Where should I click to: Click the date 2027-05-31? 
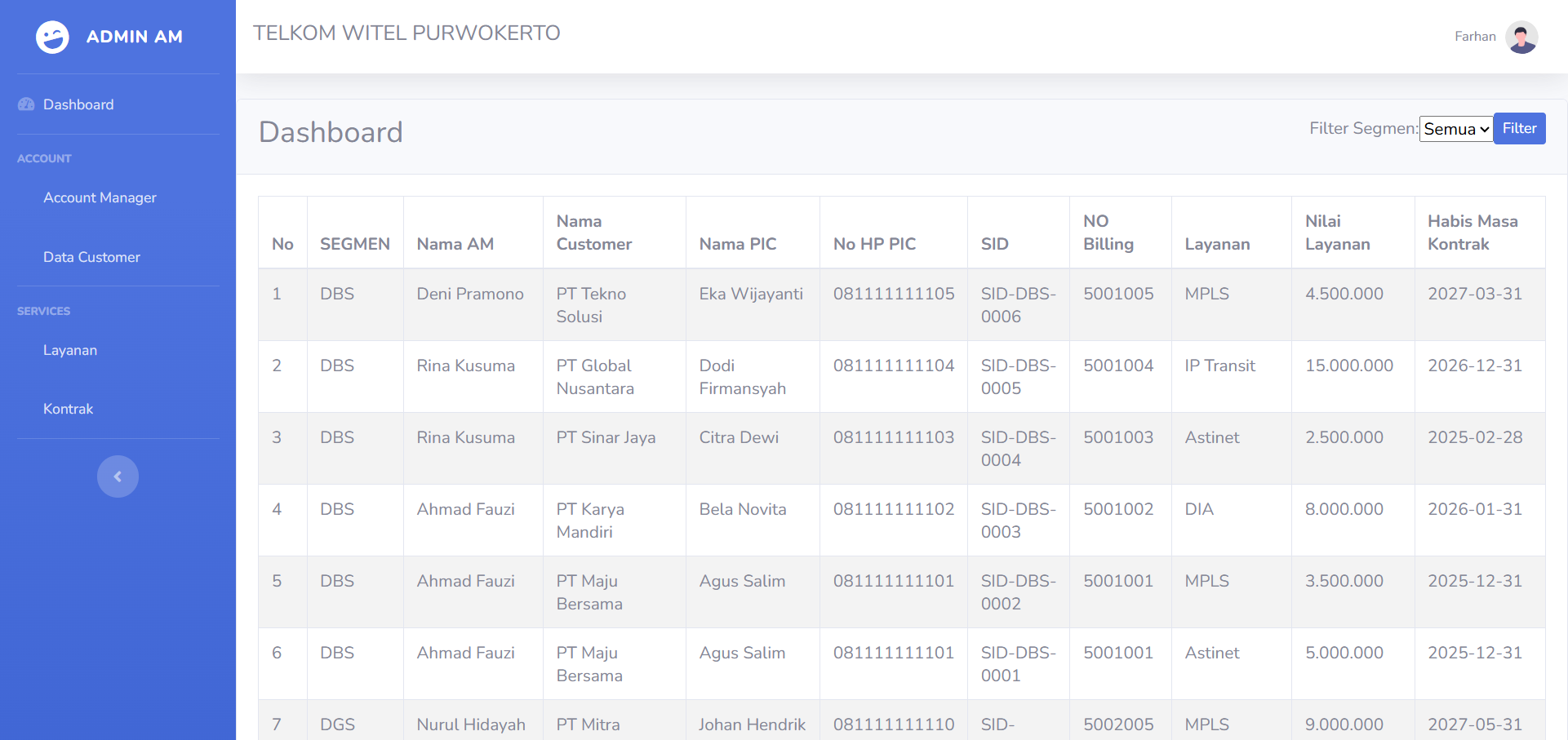click(x=1475, y=724)
